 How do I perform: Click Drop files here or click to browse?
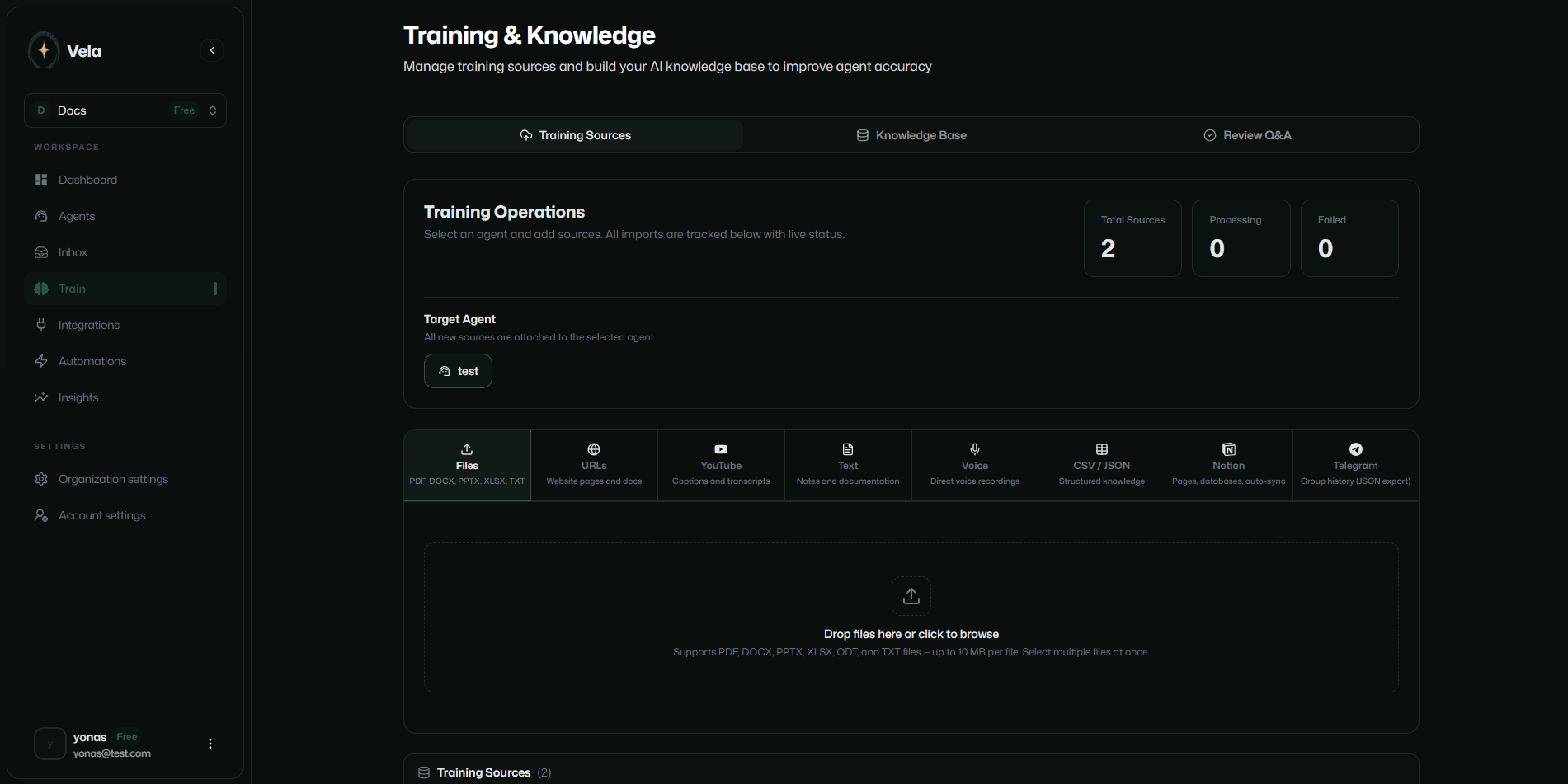point(911,634)
